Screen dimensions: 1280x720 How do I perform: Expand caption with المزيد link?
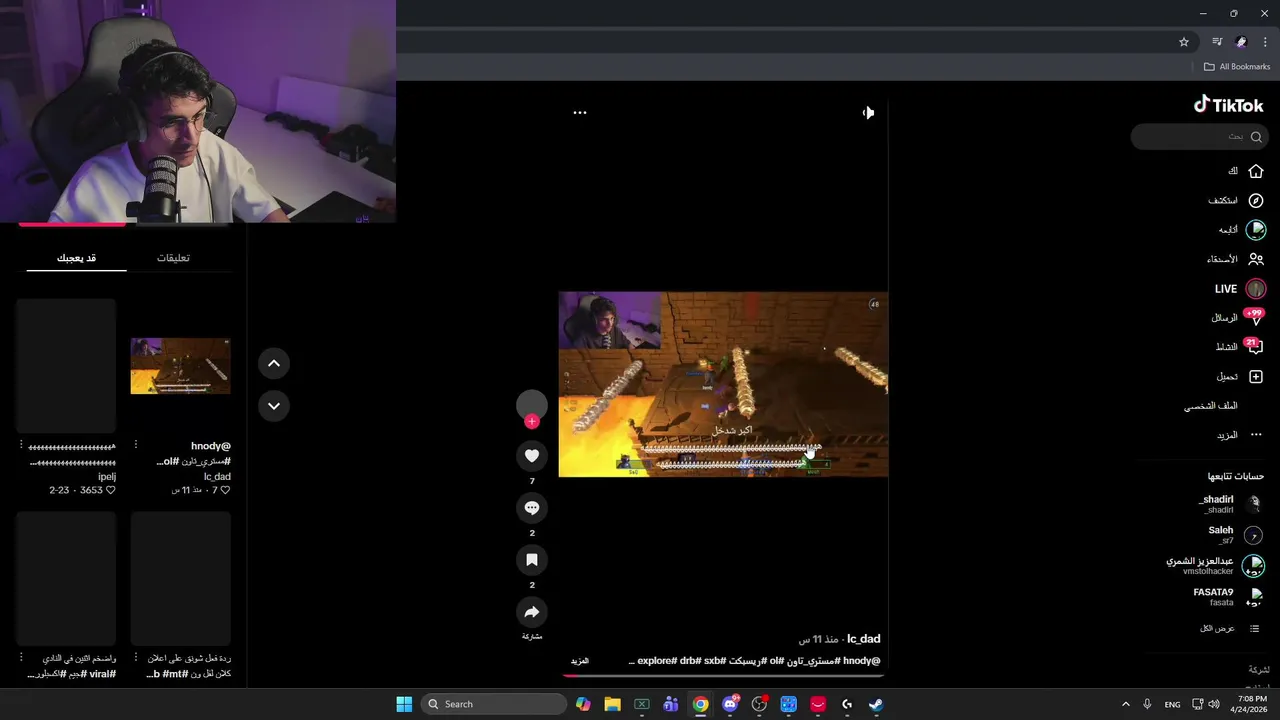[x=580, y=661]
